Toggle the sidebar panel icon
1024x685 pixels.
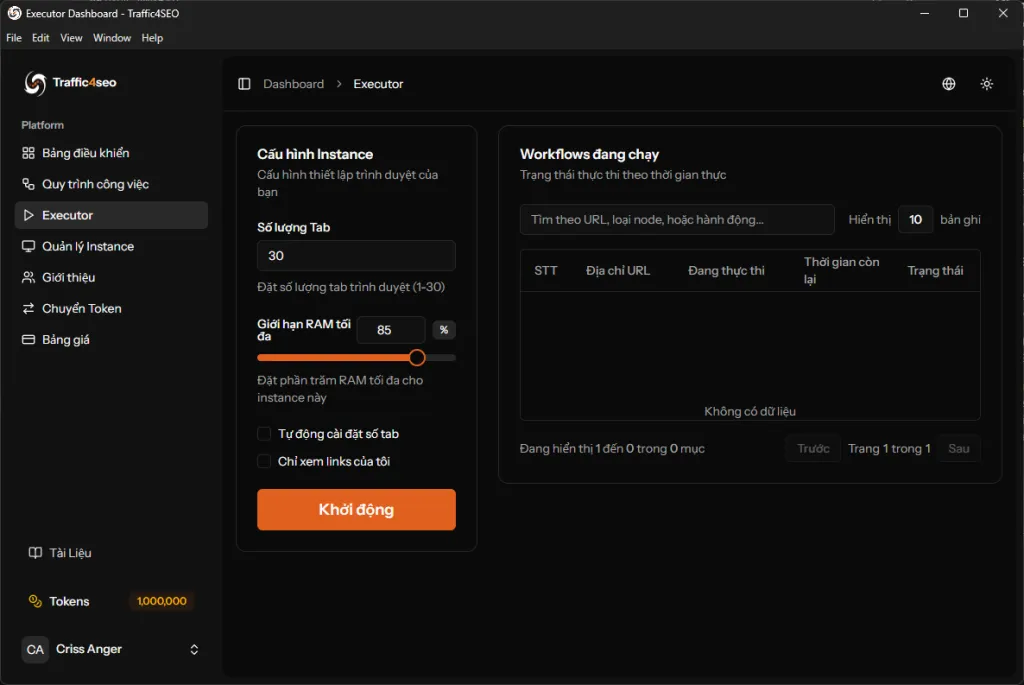coord(244,84)
